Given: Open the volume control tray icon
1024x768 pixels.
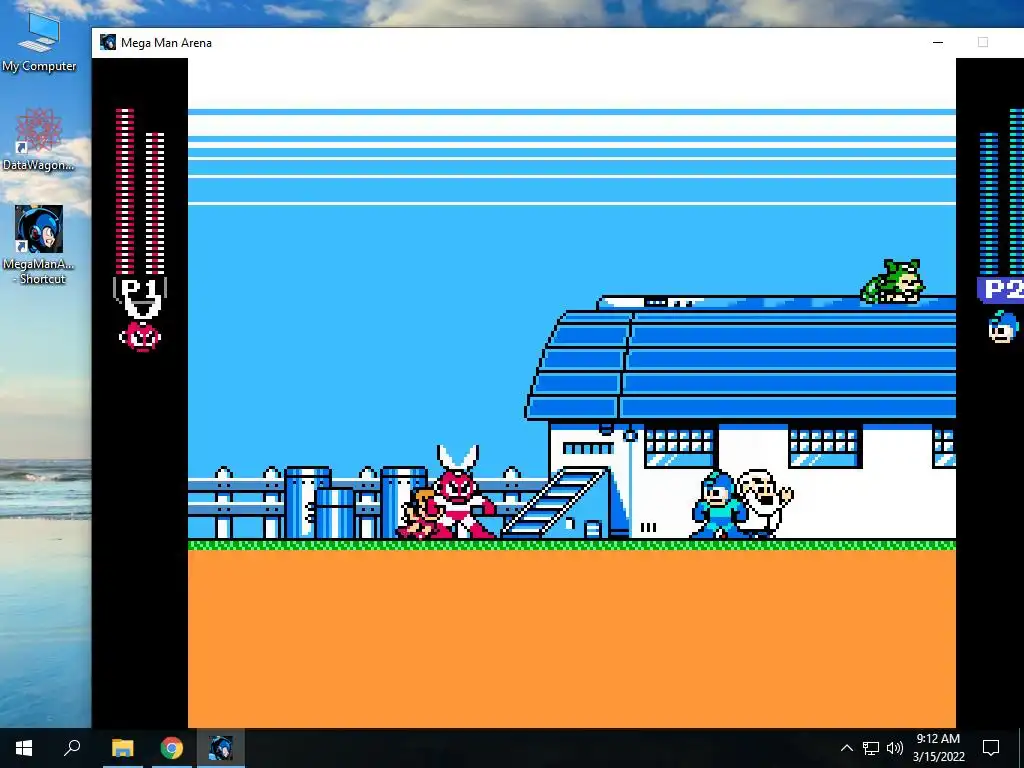Looking at the screenshot, I should pos(895,748).
